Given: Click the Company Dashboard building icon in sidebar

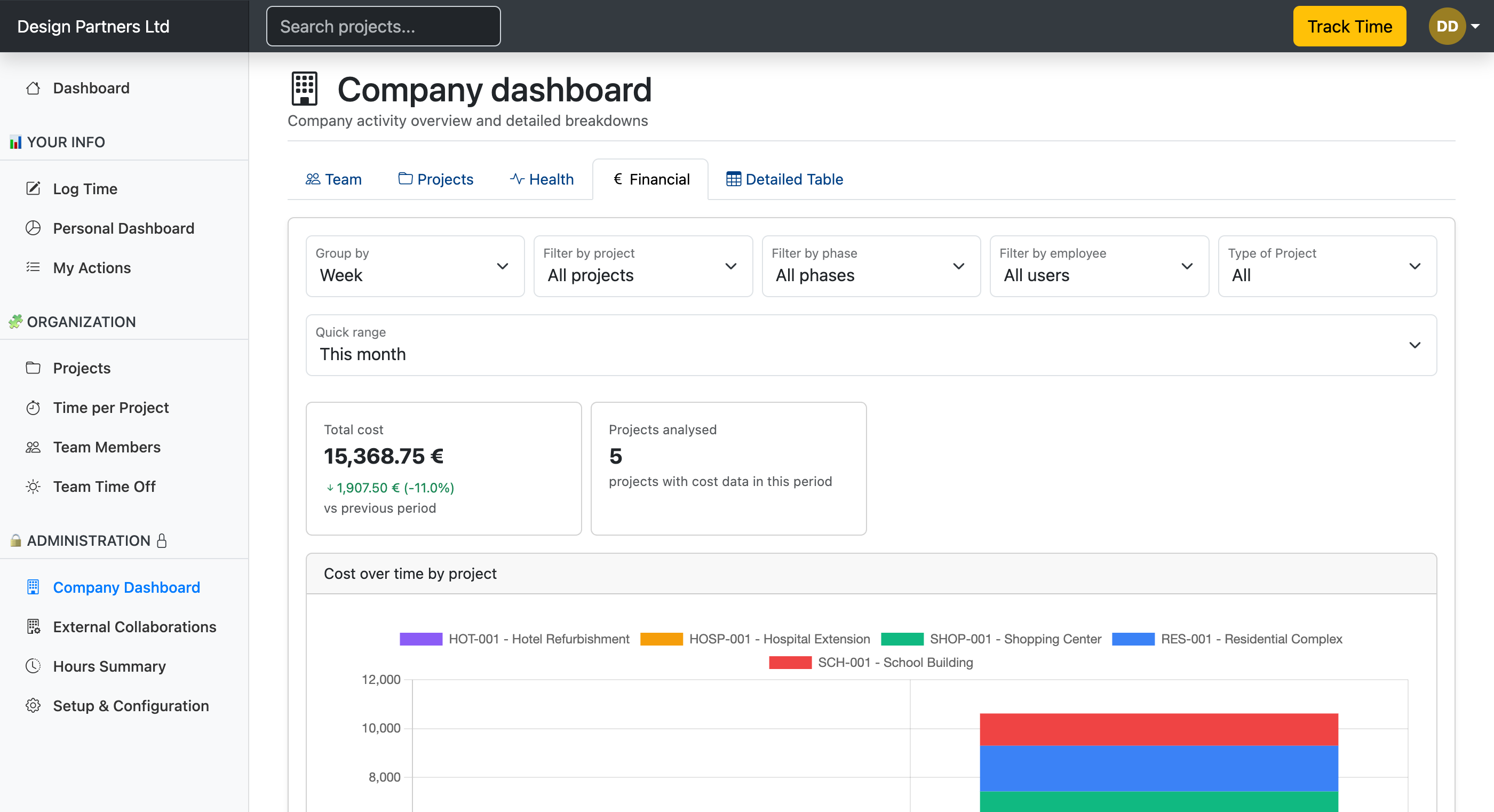Looking at the screenshot, I should tap(33, 587).
